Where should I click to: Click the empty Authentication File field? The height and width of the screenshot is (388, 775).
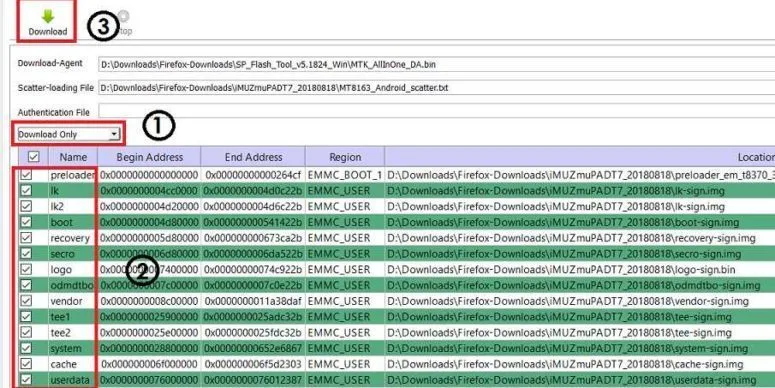tap(436, 112)
